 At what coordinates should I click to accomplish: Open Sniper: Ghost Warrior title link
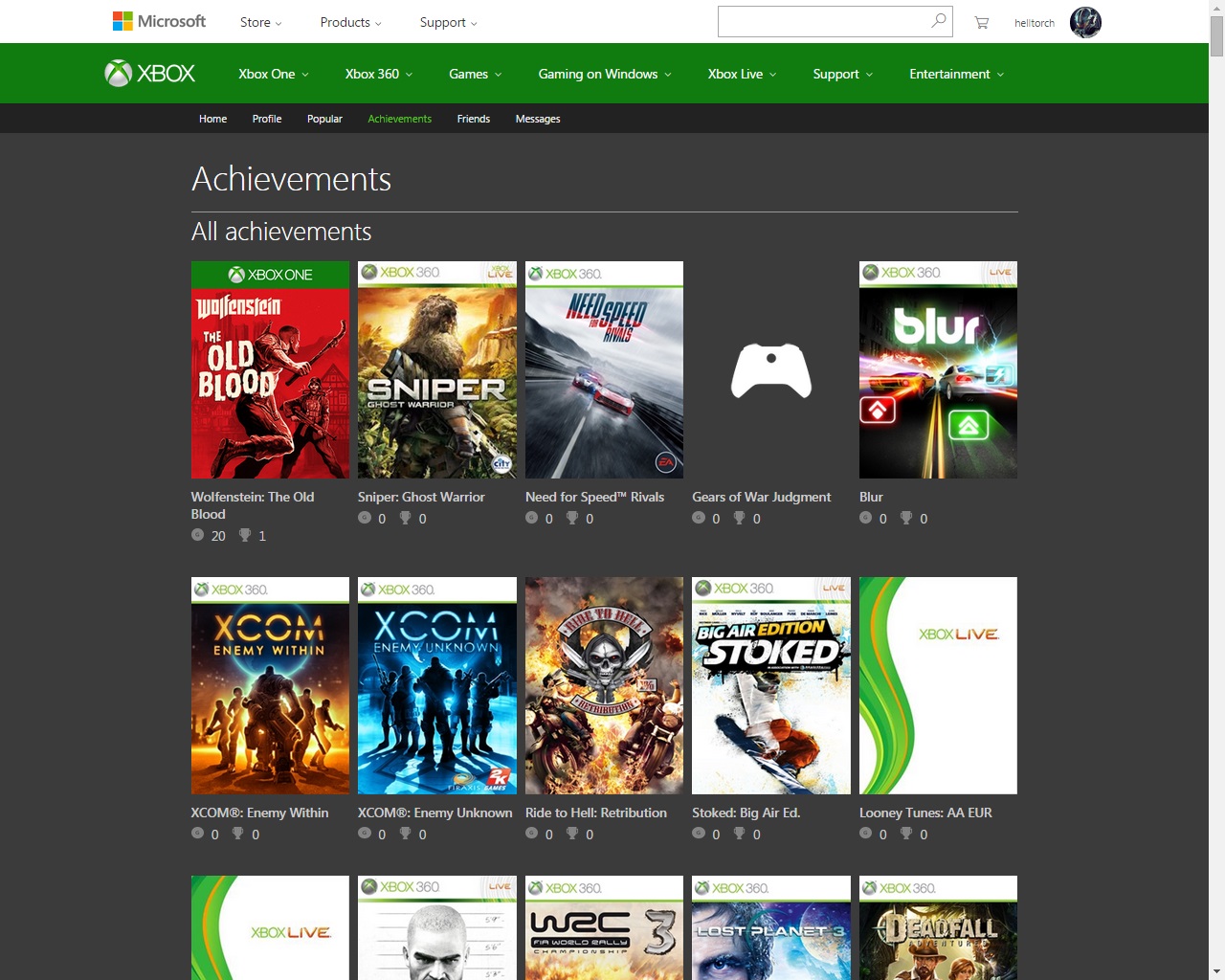[421, 497]
